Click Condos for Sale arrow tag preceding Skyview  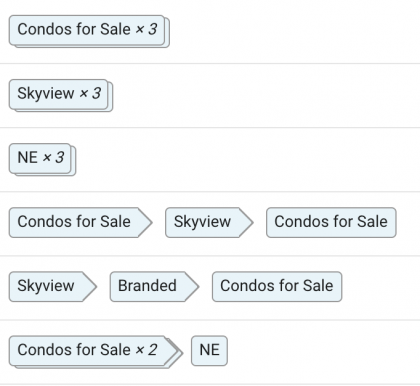click(x=80, y=222)
